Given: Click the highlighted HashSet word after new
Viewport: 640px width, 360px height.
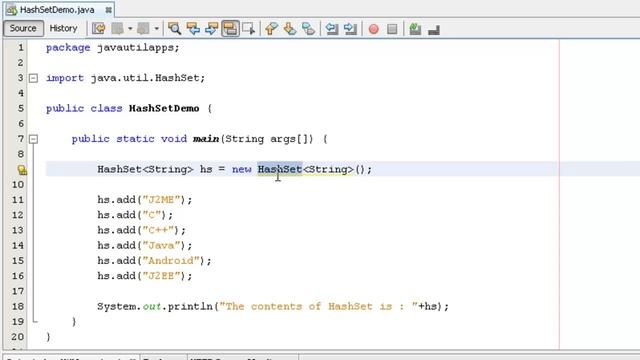Looking at the screenshot, I should click(x=280, y=169).
